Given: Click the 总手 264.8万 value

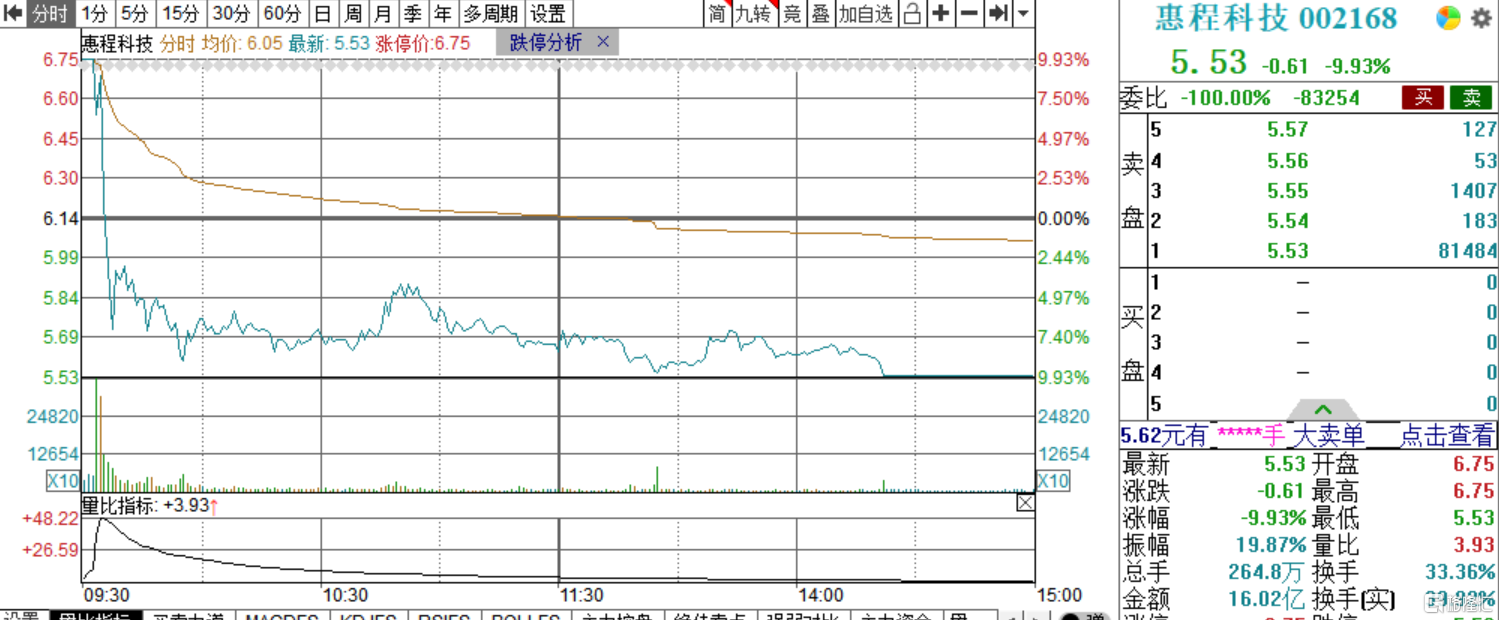Looking at the screenshot, I should (1268, 573).
